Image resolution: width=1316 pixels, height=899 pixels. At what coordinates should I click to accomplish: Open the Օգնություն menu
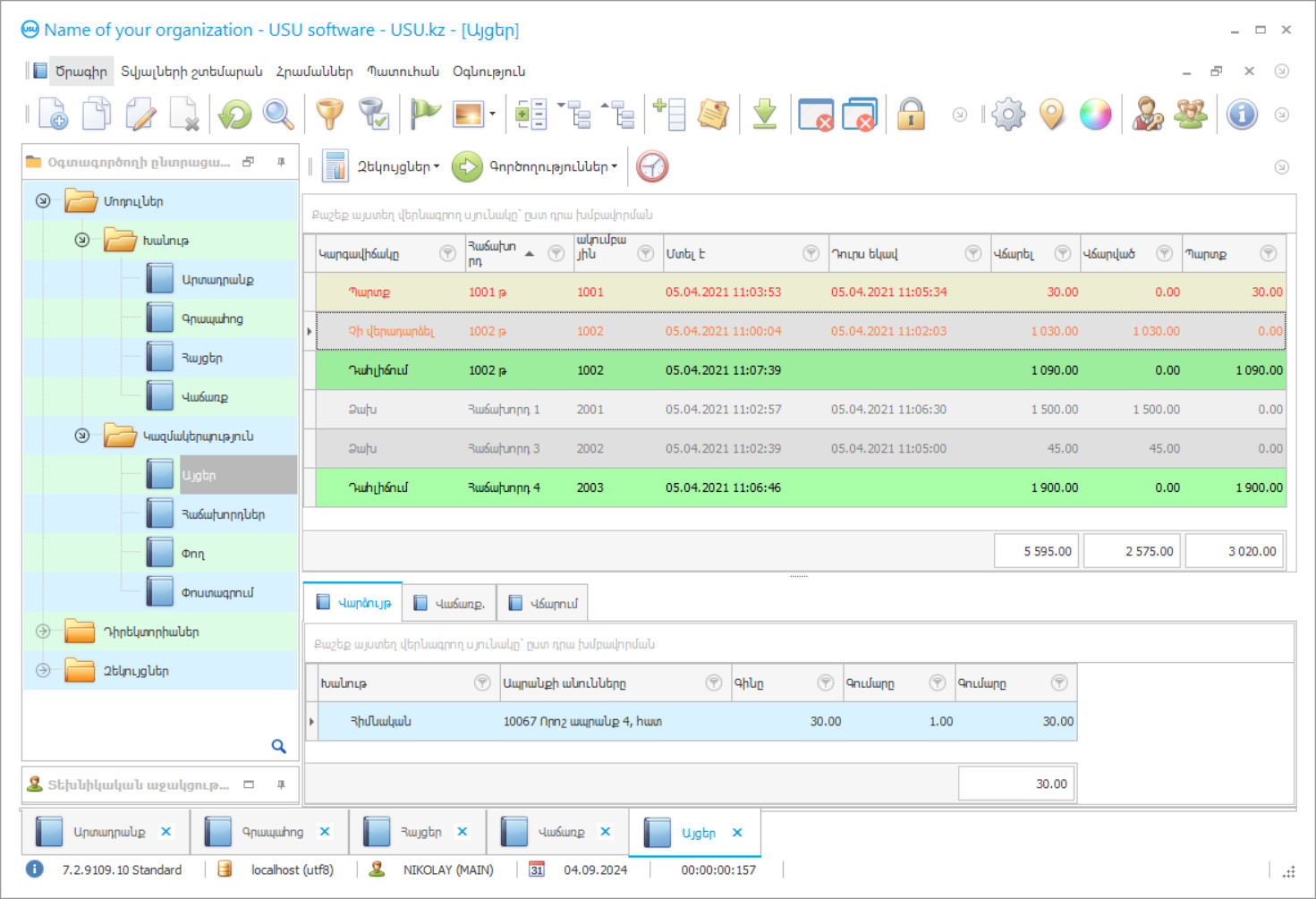tap(488, 72)
